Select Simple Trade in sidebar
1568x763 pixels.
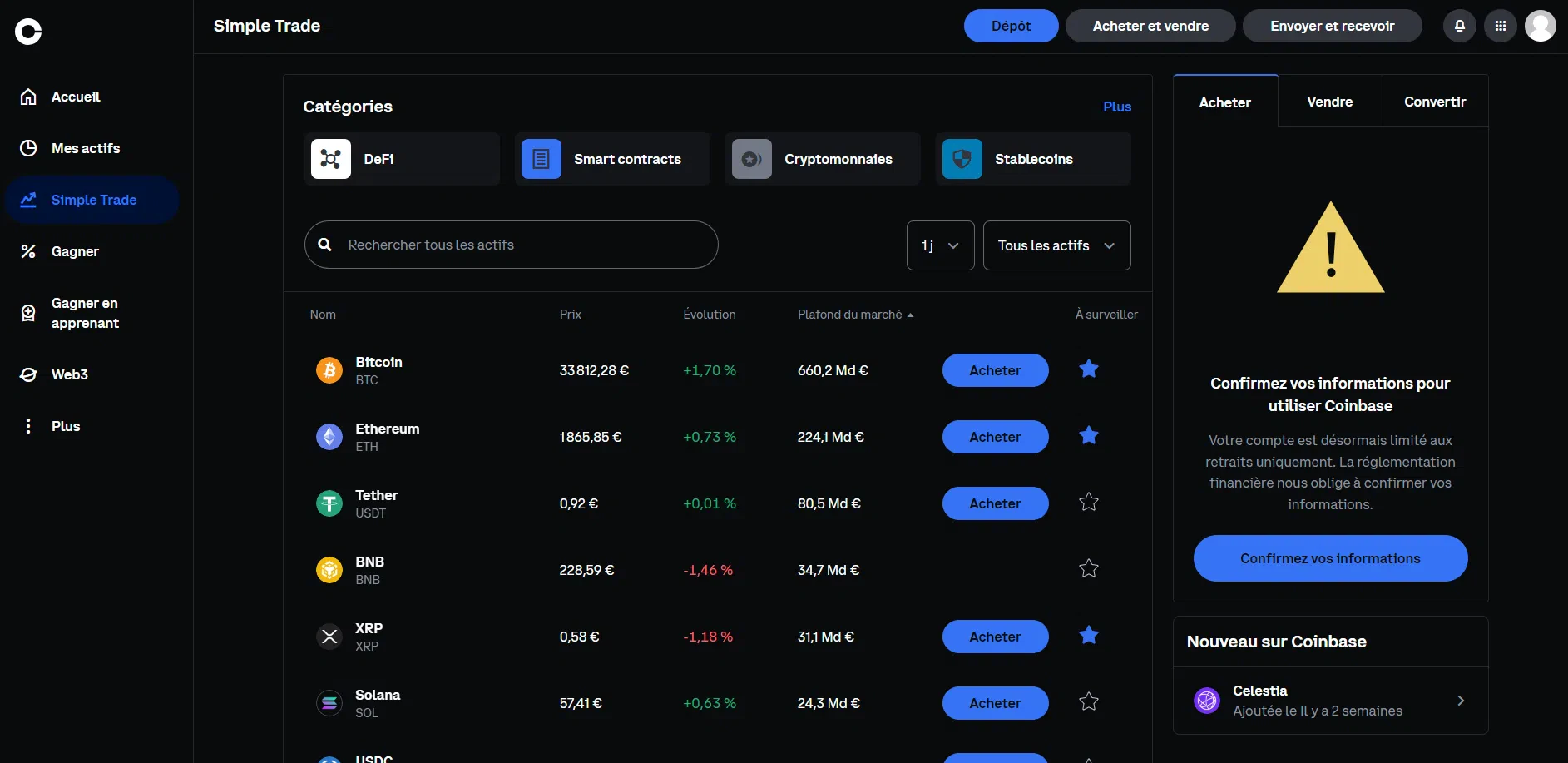point(92,200)
